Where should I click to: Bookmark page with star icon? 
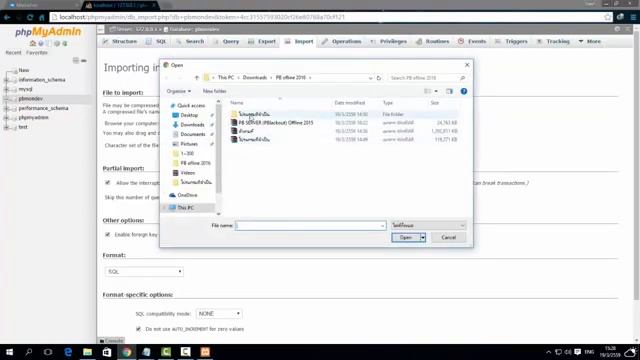pos(608,17)
